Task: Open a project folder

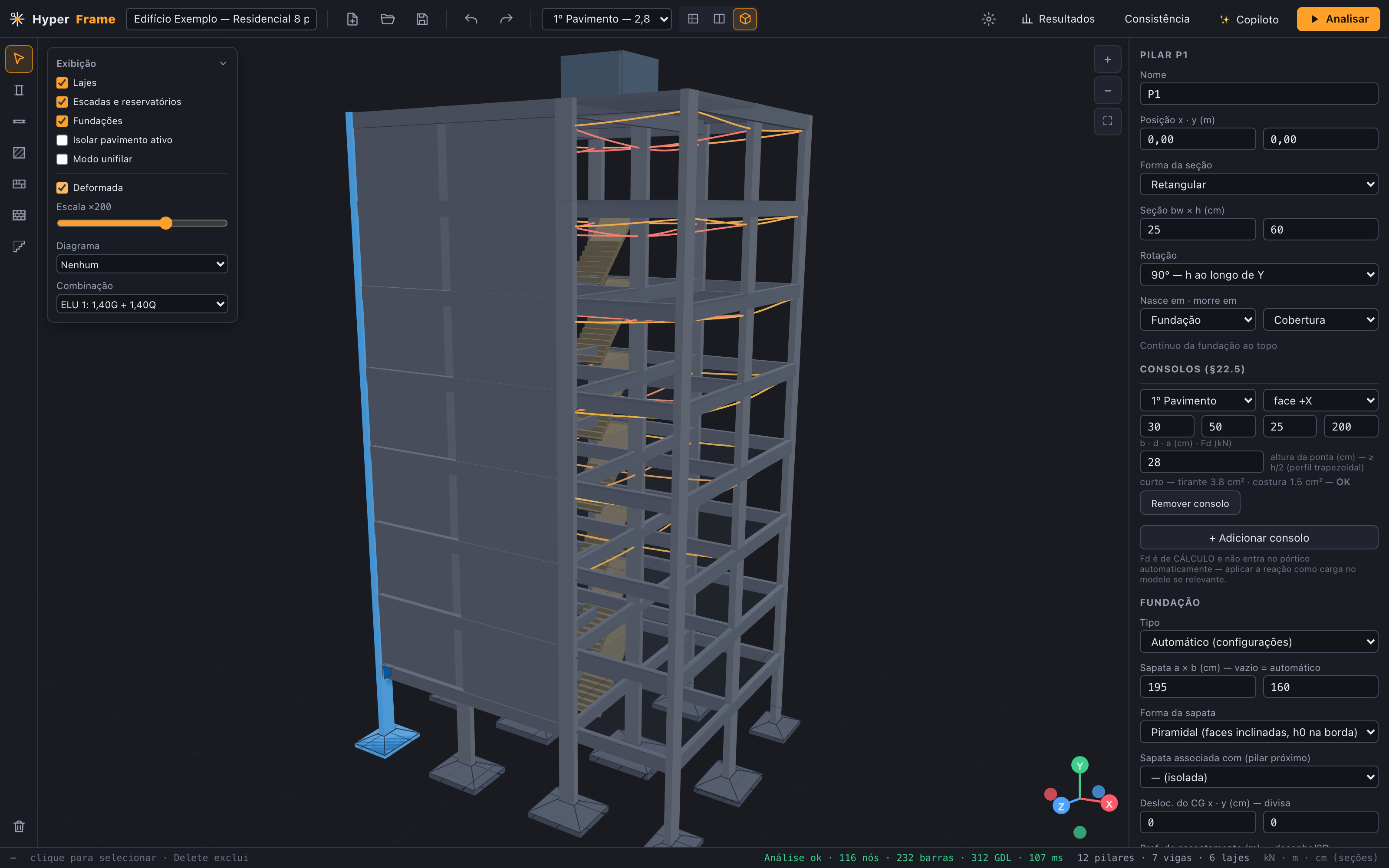Action: coord(388,19)
